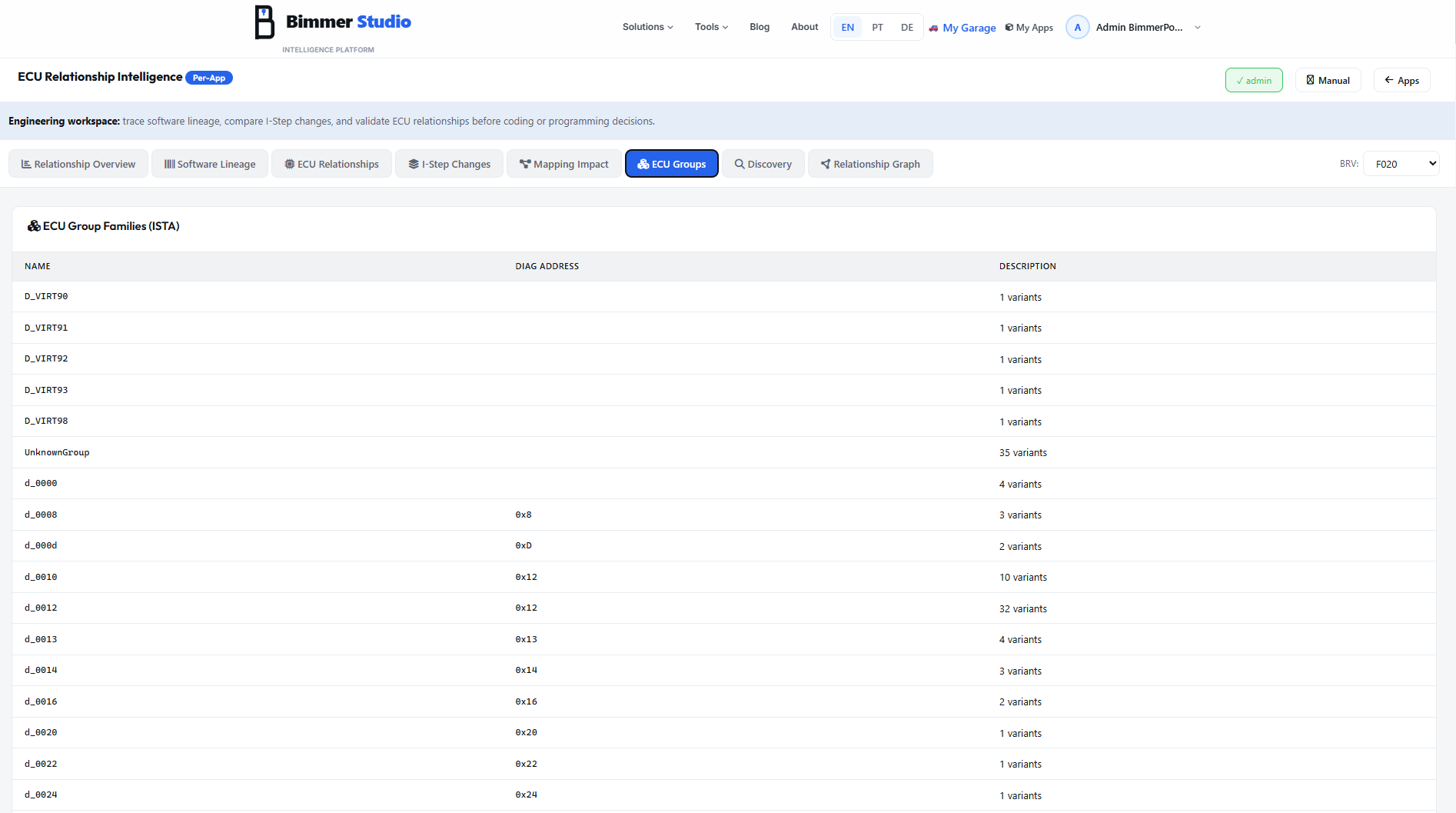
Task: Select the D_VIRT98 row name
Action: click(x=46, y=421)
